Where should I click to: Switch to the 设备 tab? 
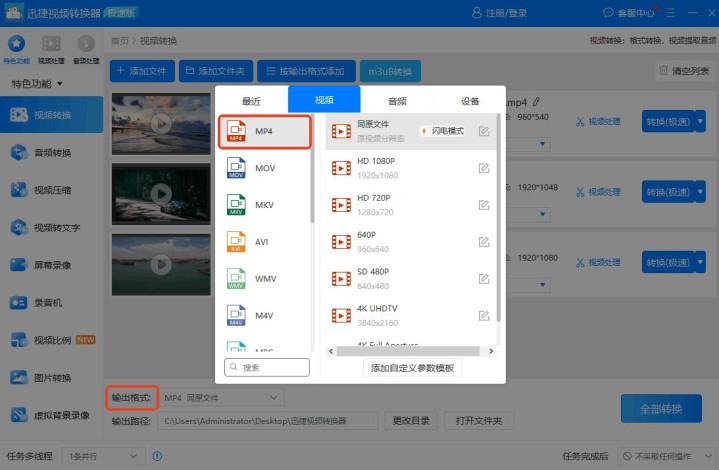coord(470,100)
